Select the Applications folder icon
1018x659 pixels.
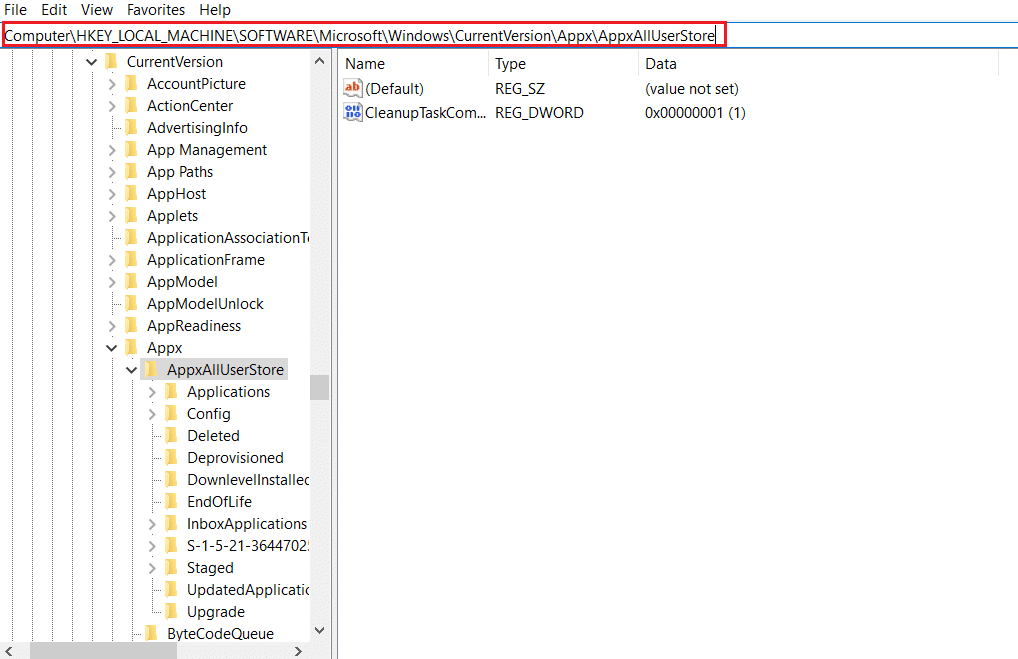click(x=172, y=392)
